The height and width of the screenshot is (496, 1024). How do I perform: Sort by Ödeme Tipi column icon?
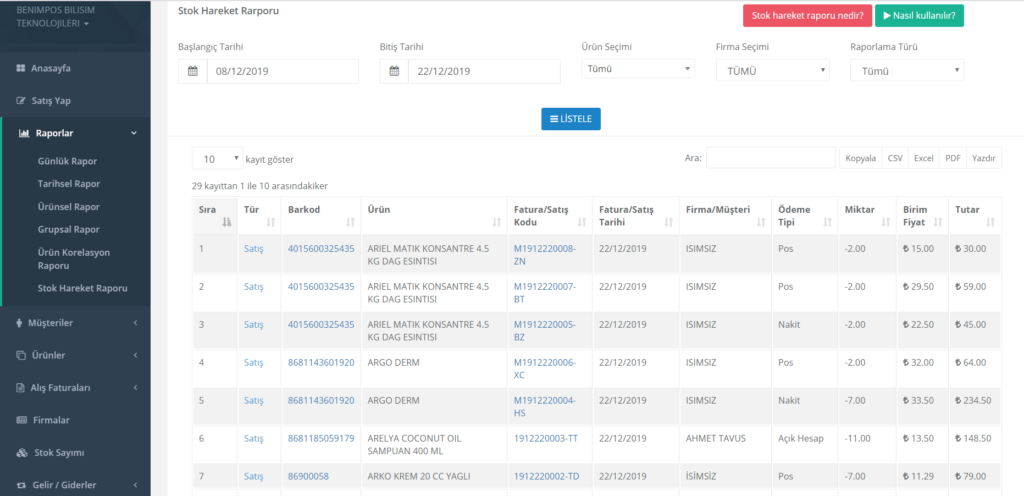click(827, 223)
